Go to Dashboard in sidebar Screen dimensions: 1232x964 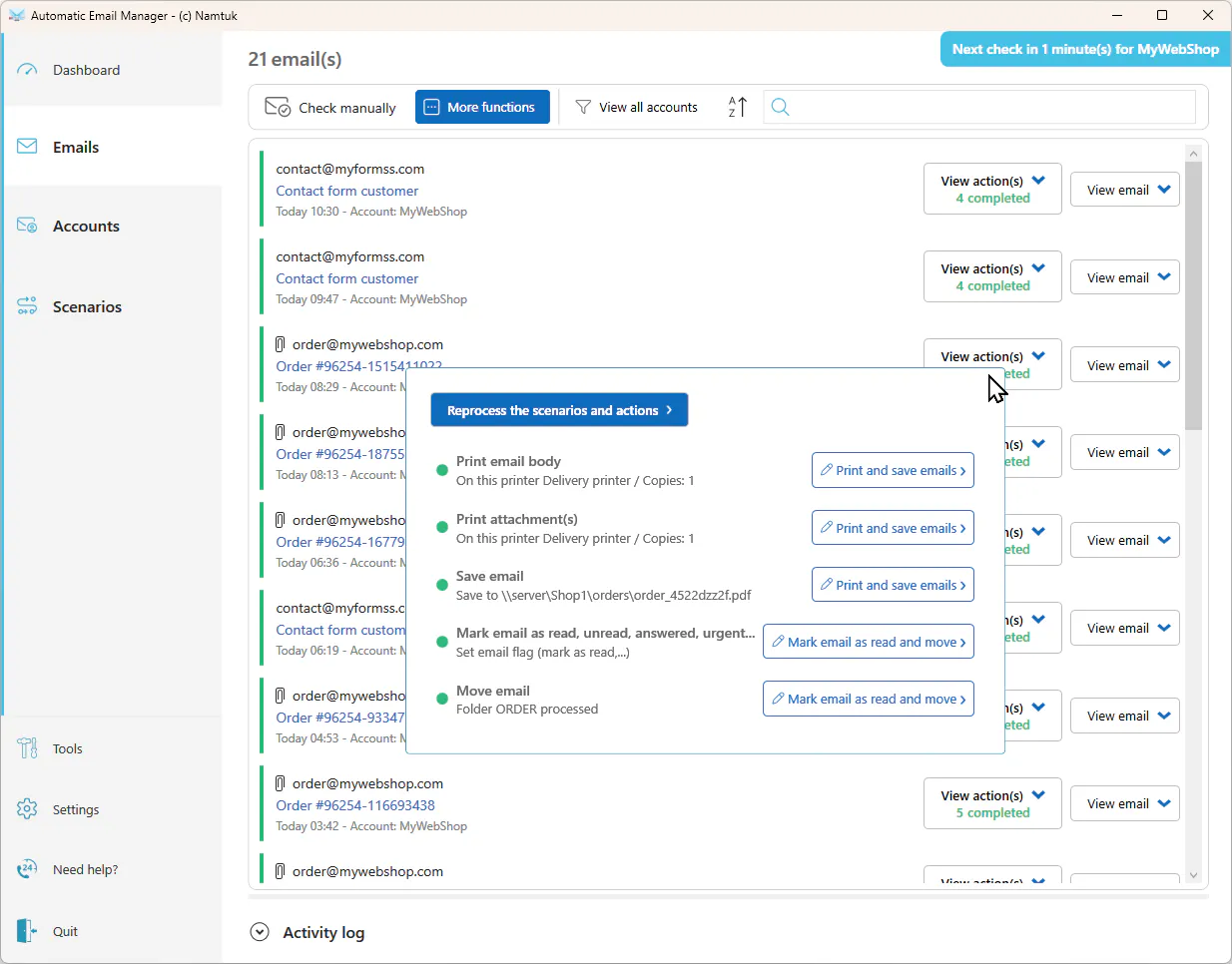(x=113, y=70)
